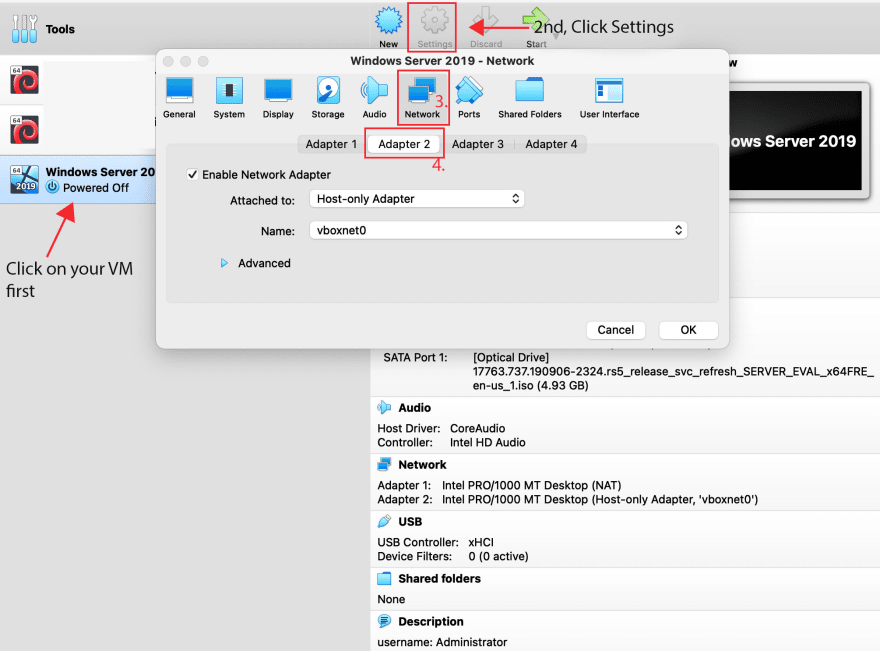Click the SATA Port 1 label
Viewport: 880px width, 651px height.
coord(415,357)
